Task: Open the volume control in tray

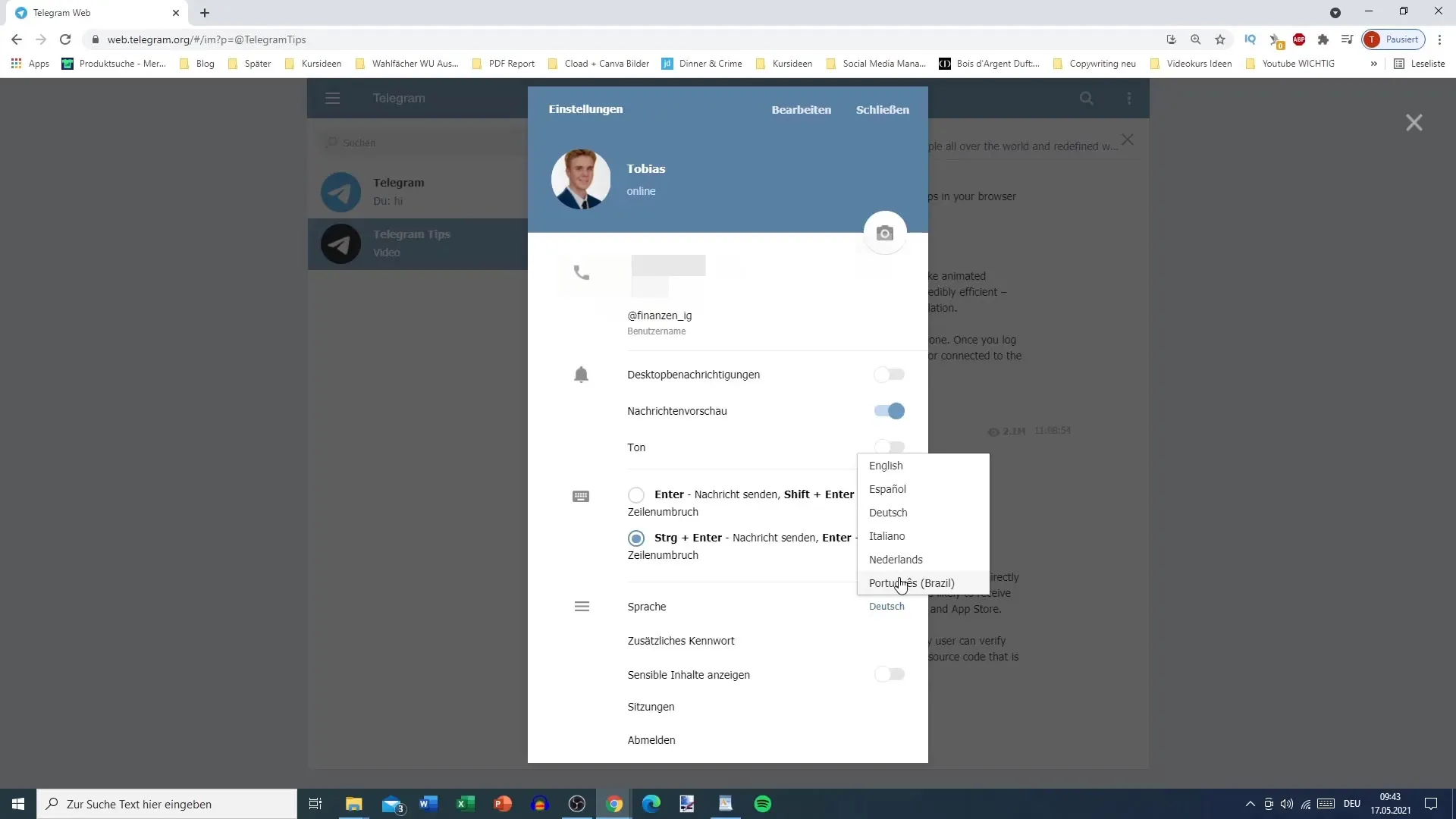Action: point(1287,804)
